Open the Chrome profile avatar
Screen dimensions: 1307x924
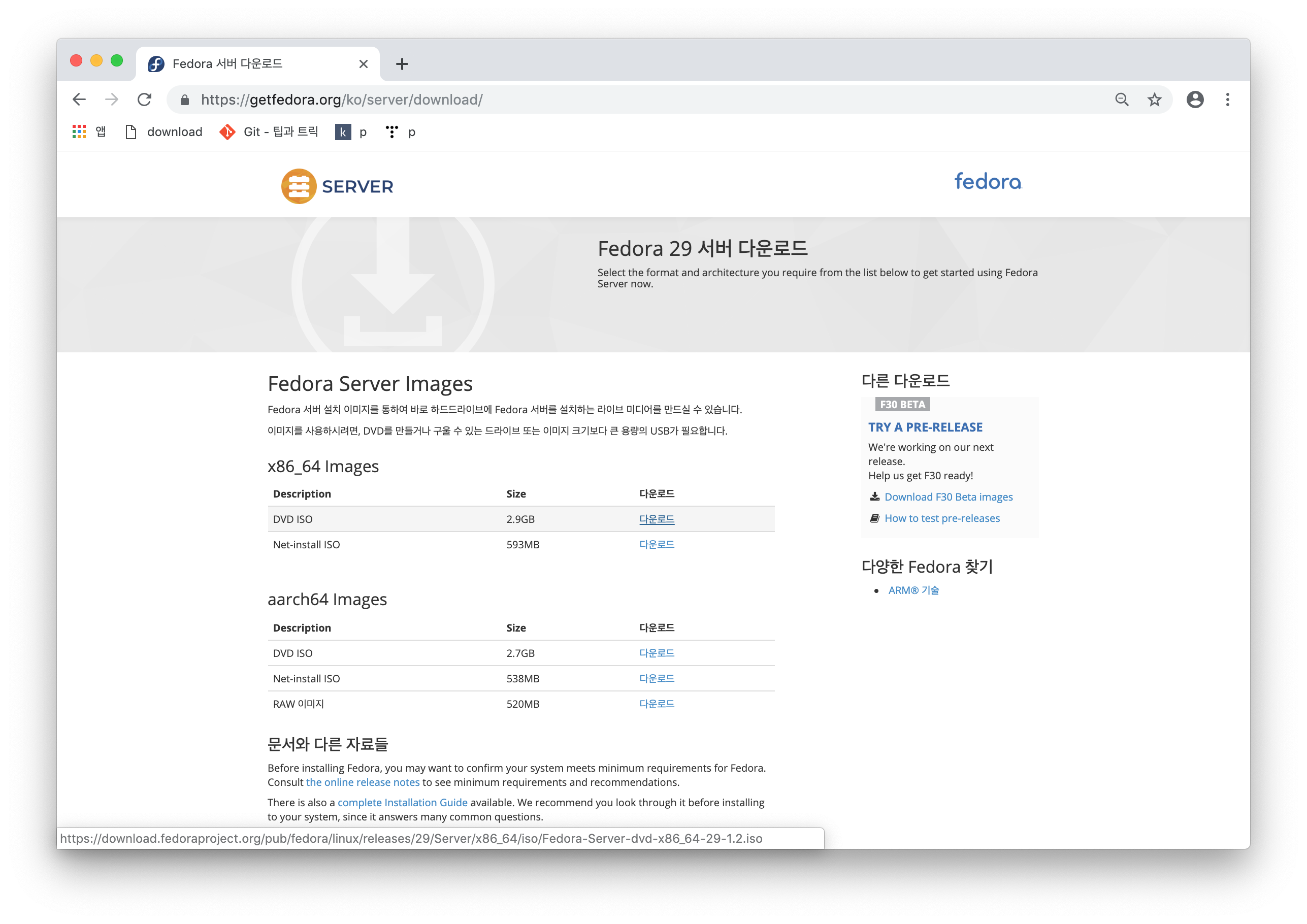(x=1194, y=100)
